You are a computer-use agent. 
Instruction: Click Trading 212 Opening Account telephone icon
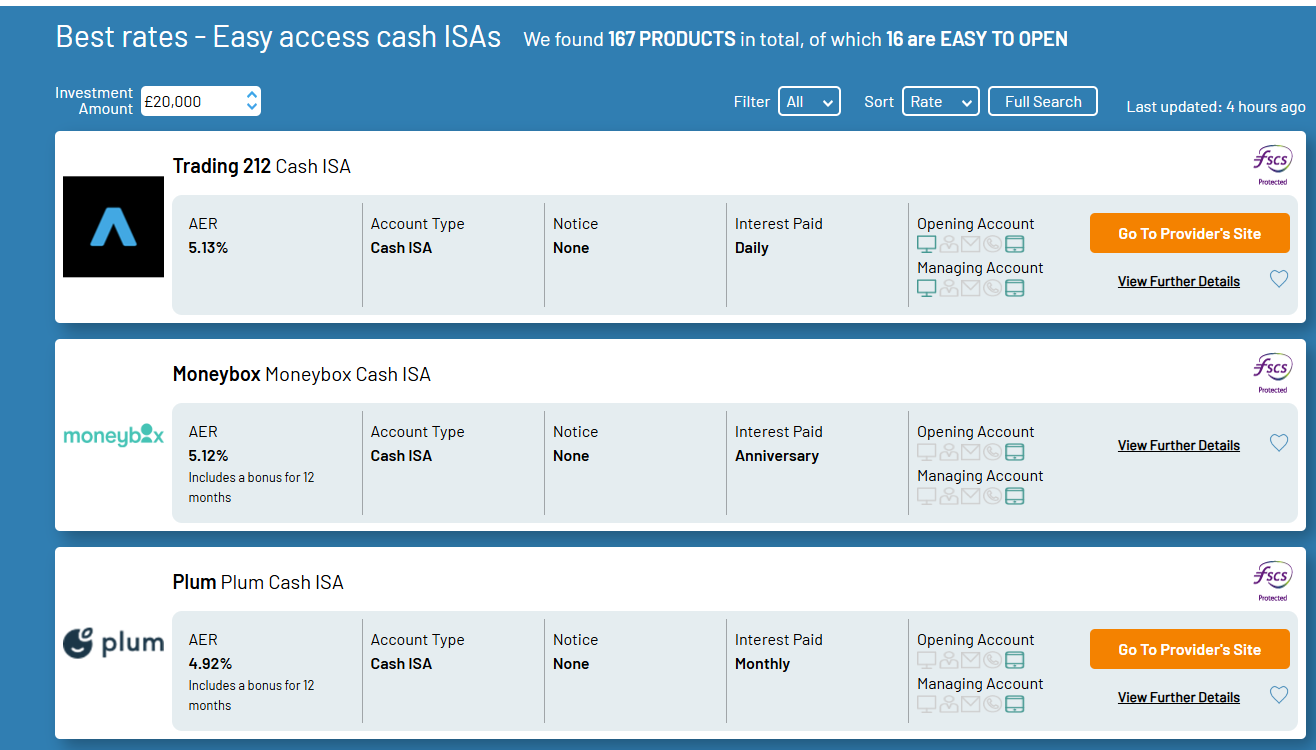[x=993, y=244]
